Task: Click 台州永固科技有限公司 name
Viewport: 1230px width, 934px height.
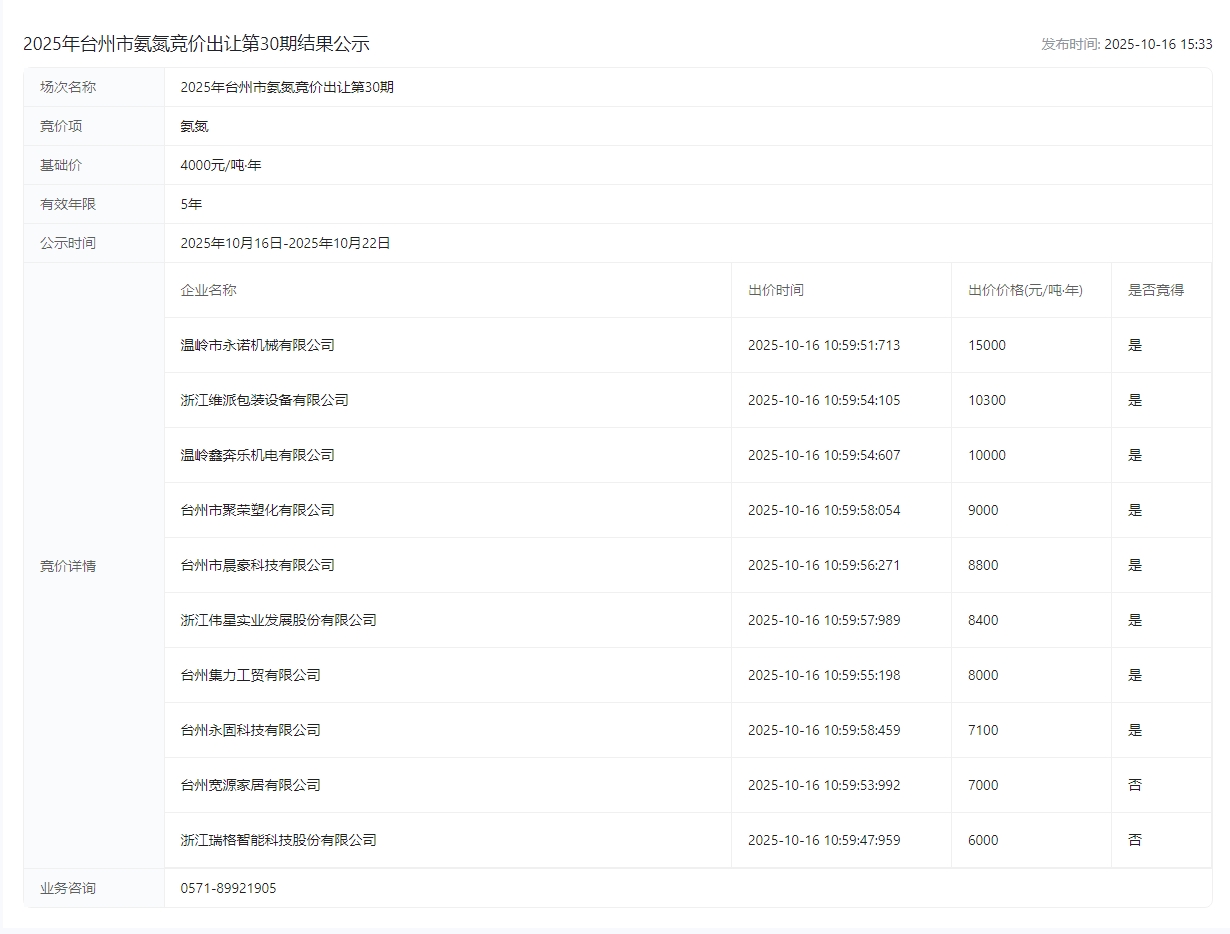Action: click(x=250, y=730)
